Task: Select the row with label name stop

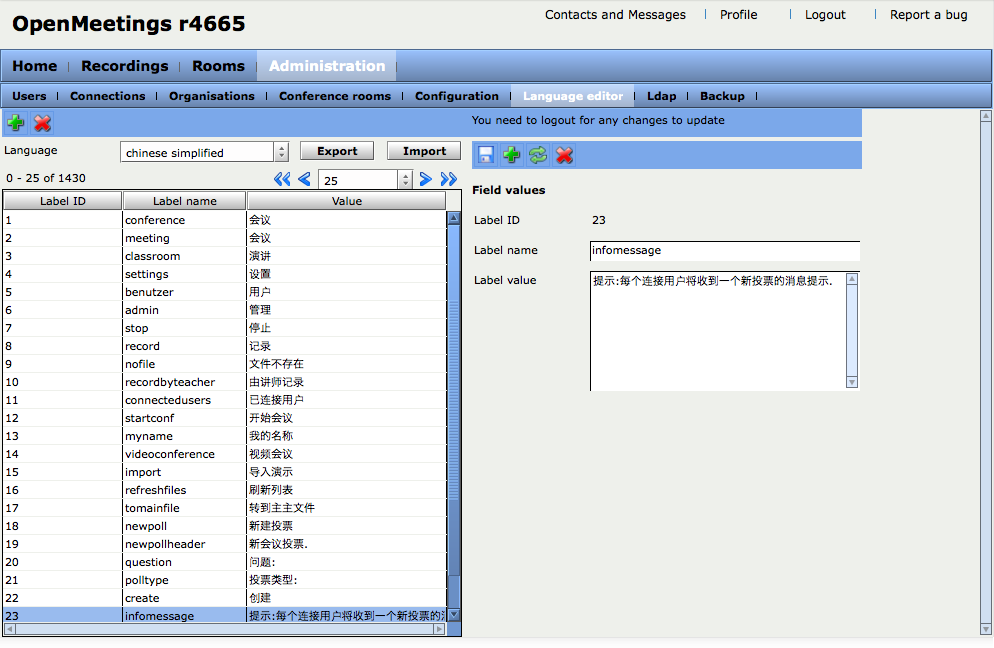Action: (225, 328)
